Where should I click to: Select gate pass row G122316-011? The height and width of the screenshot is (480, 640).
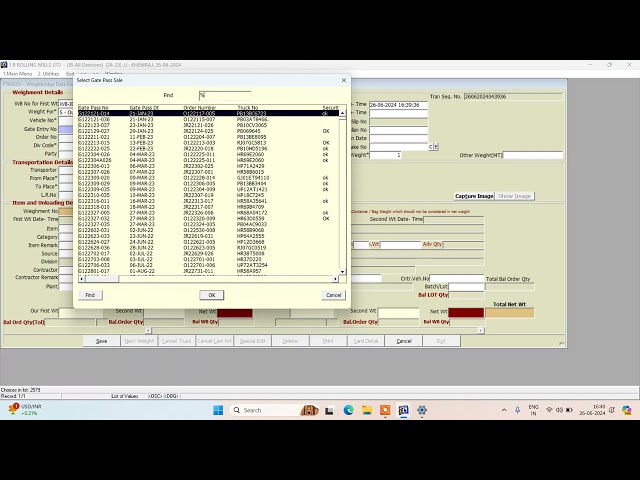coord(208,201)
